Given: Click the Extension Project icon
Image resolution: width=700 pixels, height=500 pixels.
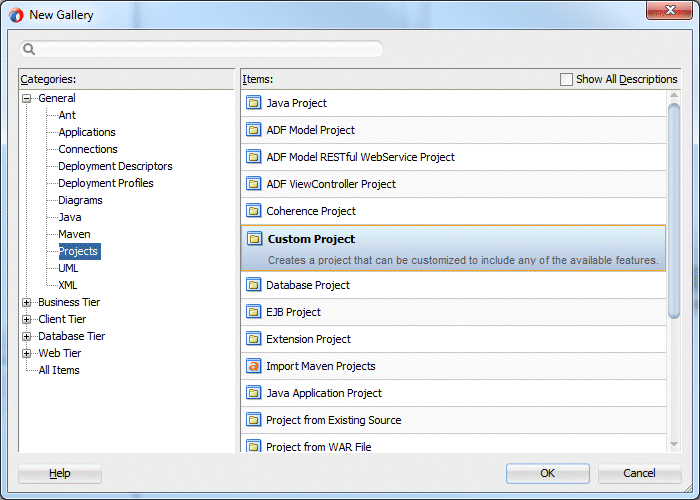Looking at the screenshot, I should (254, 339).
